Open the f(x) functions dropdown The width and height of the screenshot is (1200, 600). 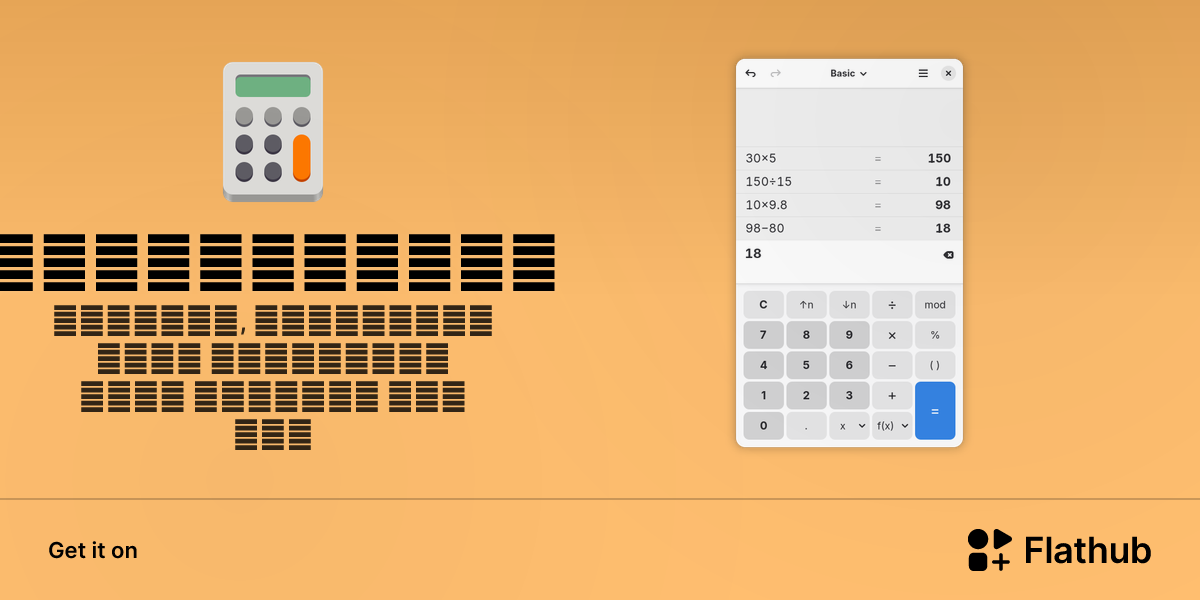tap(892, 426)
